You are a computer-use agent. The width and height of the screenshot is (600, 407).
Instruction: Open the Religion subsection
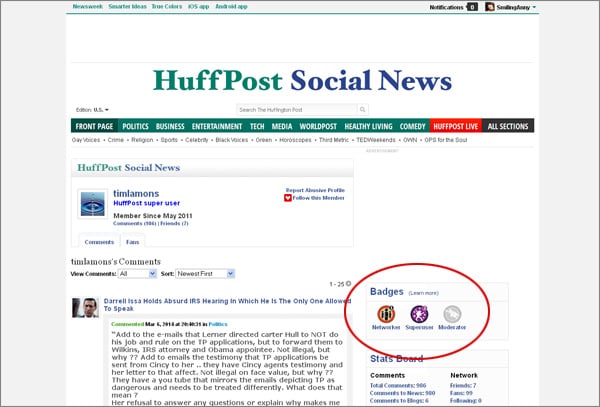[x=142, y=140]
